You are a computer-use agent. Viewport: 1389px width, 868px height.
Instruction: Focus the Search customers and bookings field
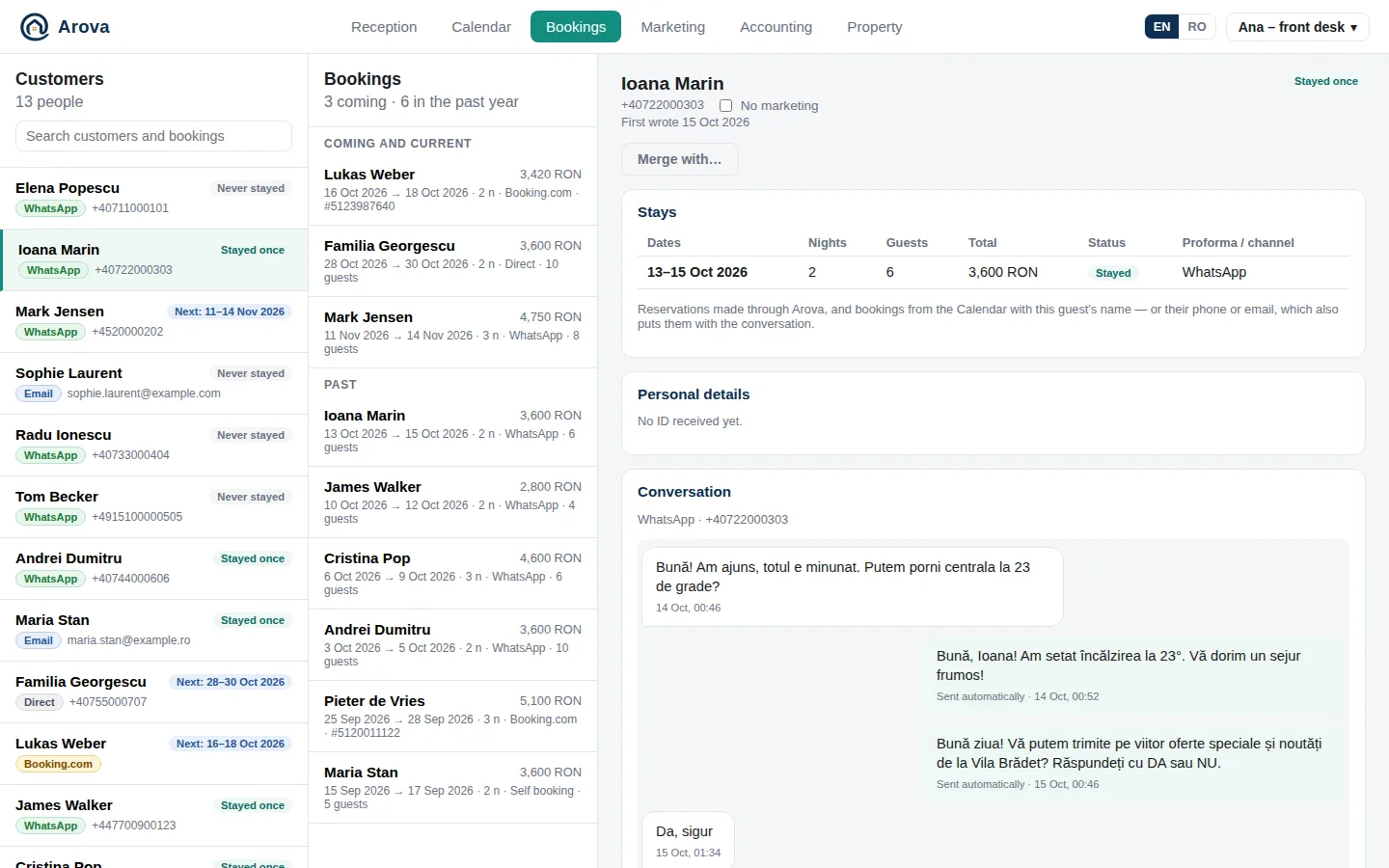pyautogui.click(x=153, y=136)
